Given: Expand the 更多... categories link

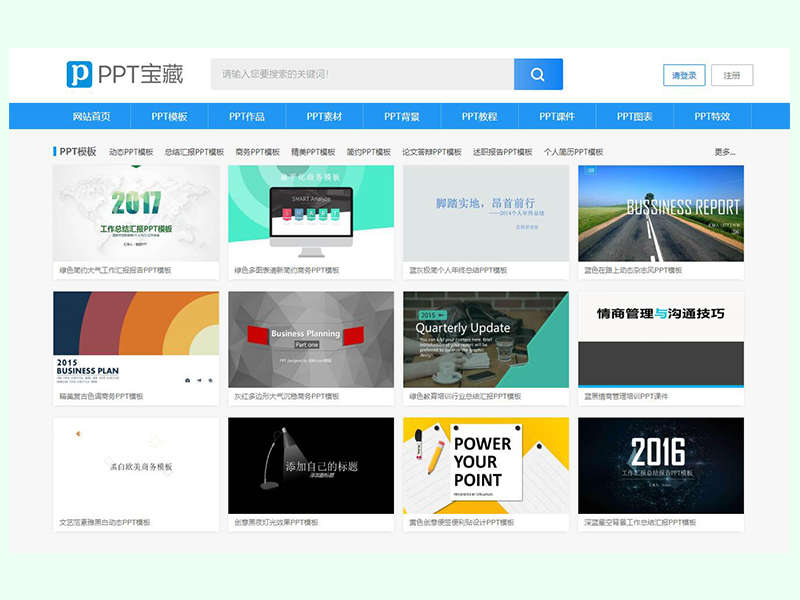Looking at the screenshot, I should 724,152.
